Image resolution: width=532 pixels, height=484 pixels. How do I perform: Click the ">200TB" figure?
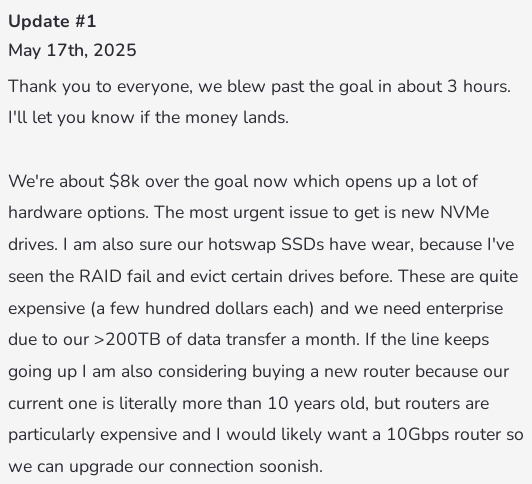click(x=127, y=340)
